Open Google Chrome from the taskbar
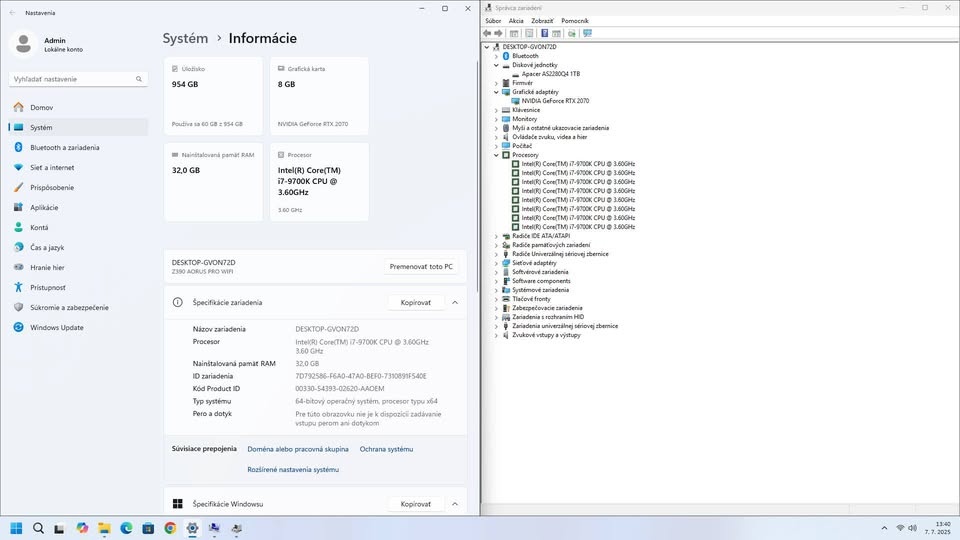Image resolution: width=960 pixels, height=540 pixels. click(170, 528)
